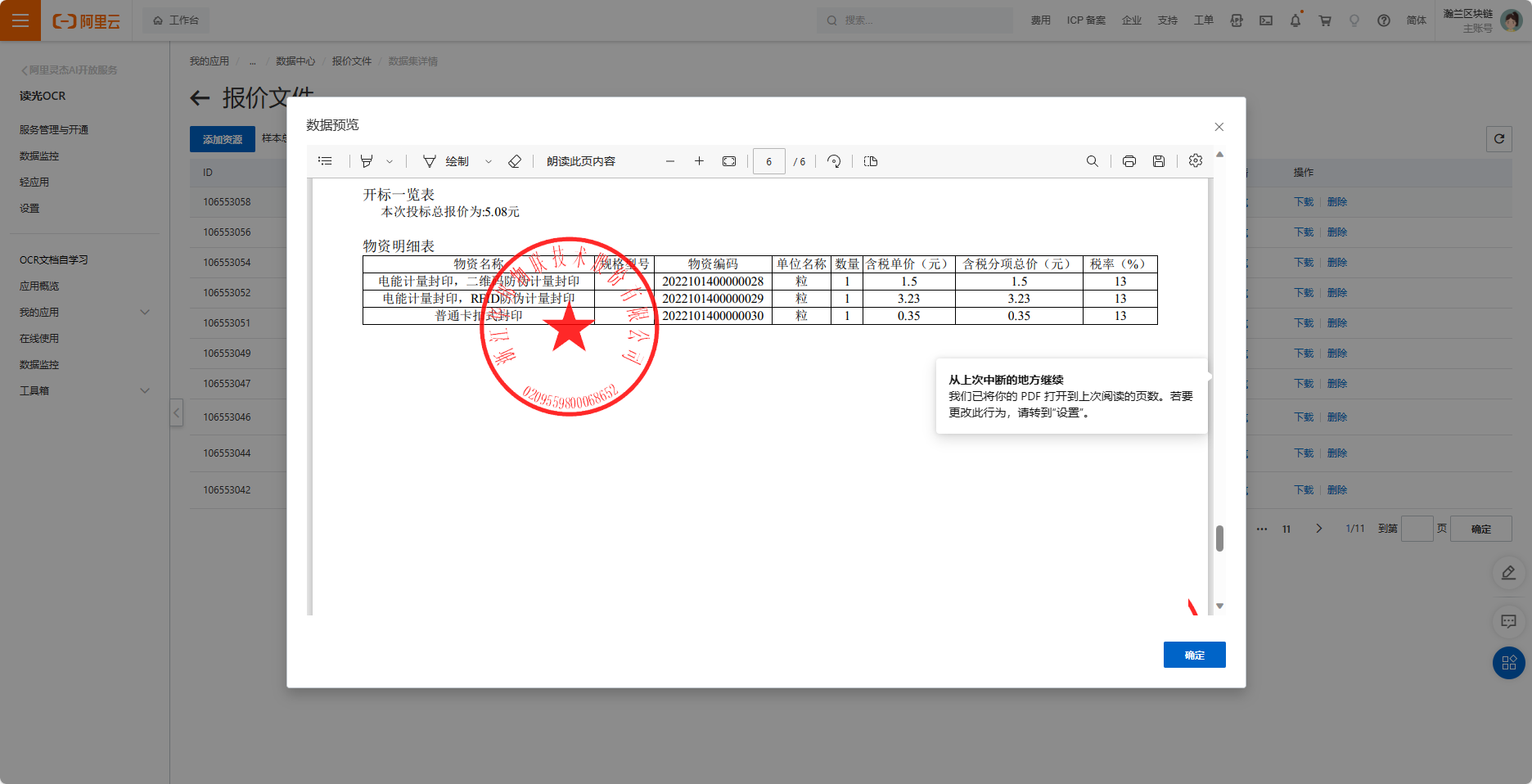Open the Cloud Shell terminal icon
Image resolution: width=1532 pixels, height=784 pixels.
[x=1266, y=20]
